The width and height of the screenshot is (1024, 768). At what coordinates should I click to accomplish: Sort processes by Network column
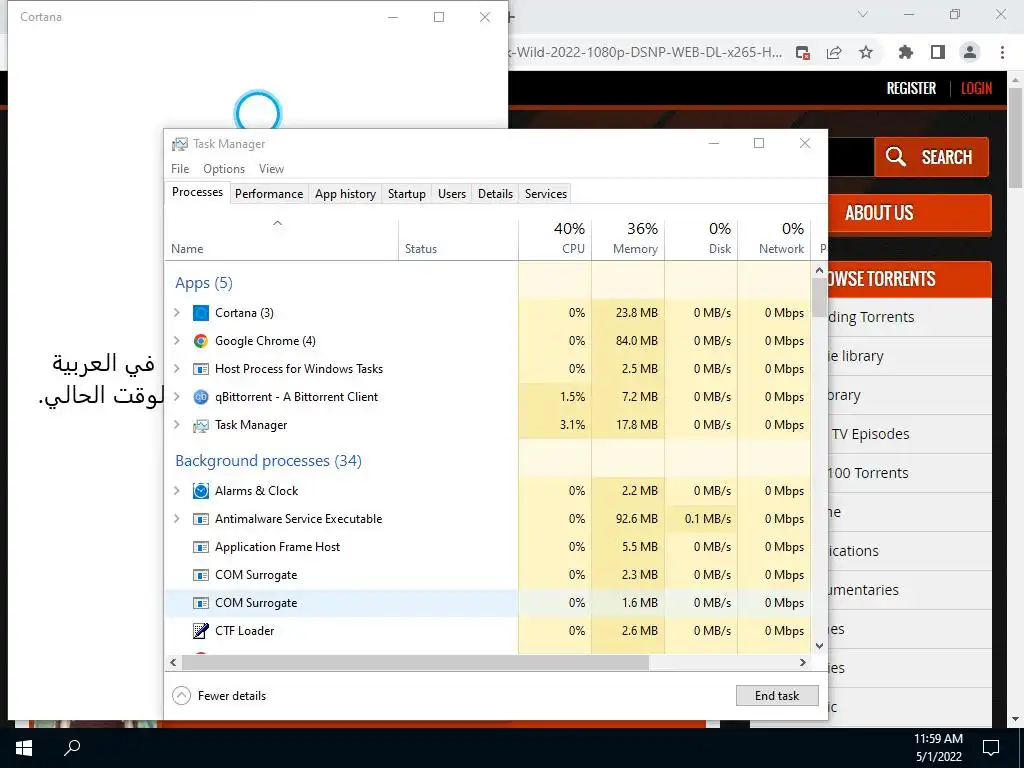tap(775, 239)
